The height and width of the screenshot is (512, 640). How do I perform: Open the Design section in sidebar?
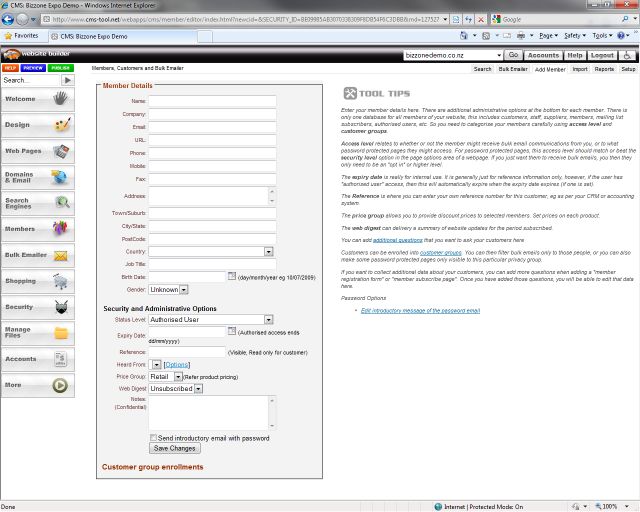point(37,125)
